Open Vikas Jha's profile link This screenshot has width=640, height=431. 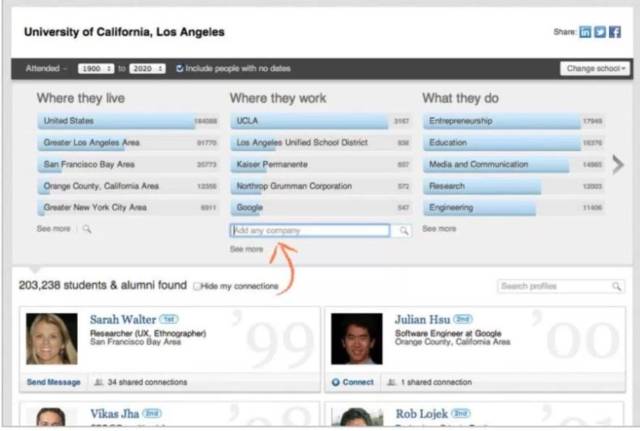115,414
